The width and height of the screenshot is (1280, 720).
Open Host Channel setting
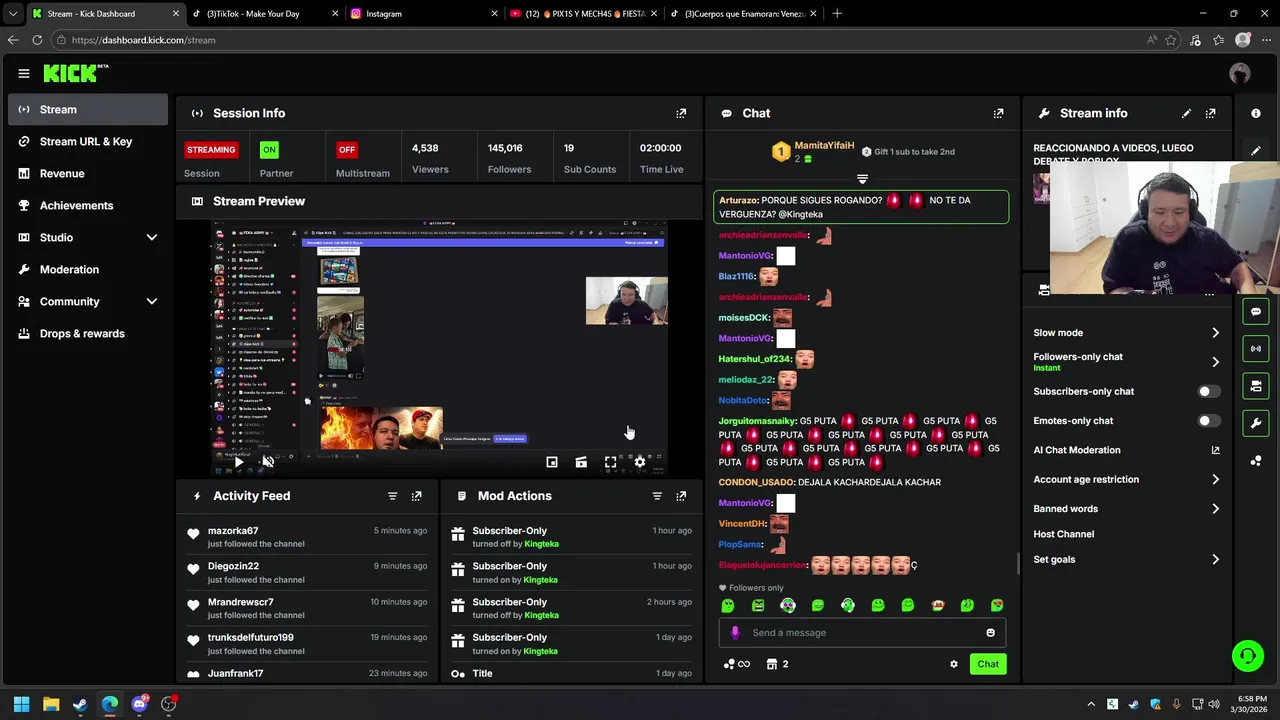click(x=1064, y=534)
